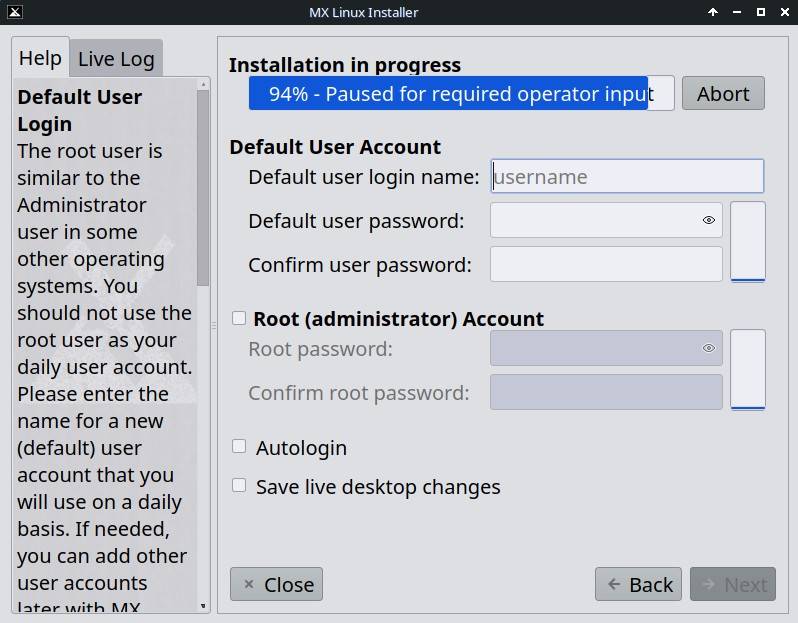Go Back to the previous step

639,584
